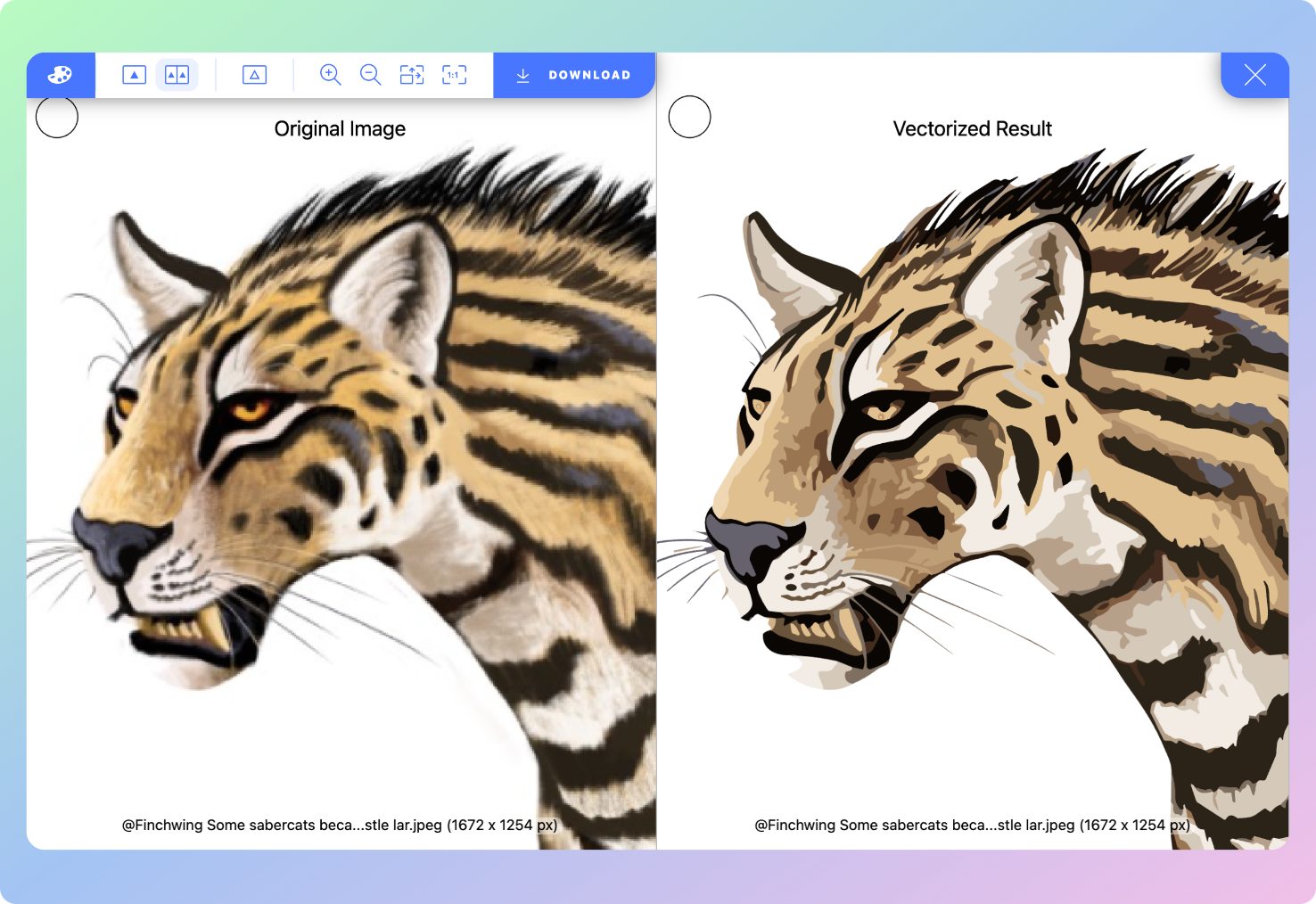Screen dimensions: 1316x904
Task: Close the comparison viewer with the X
Action: point(1254,75)
